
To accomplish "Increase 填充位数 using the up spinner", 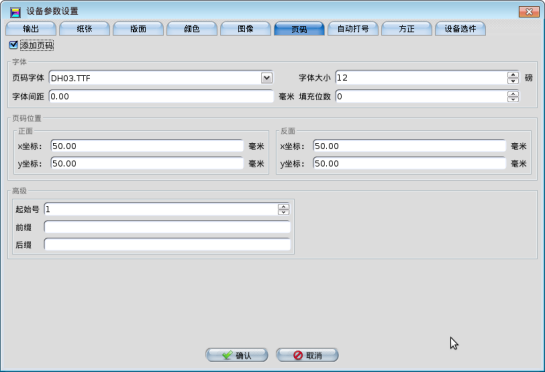I will click(513, 94).
